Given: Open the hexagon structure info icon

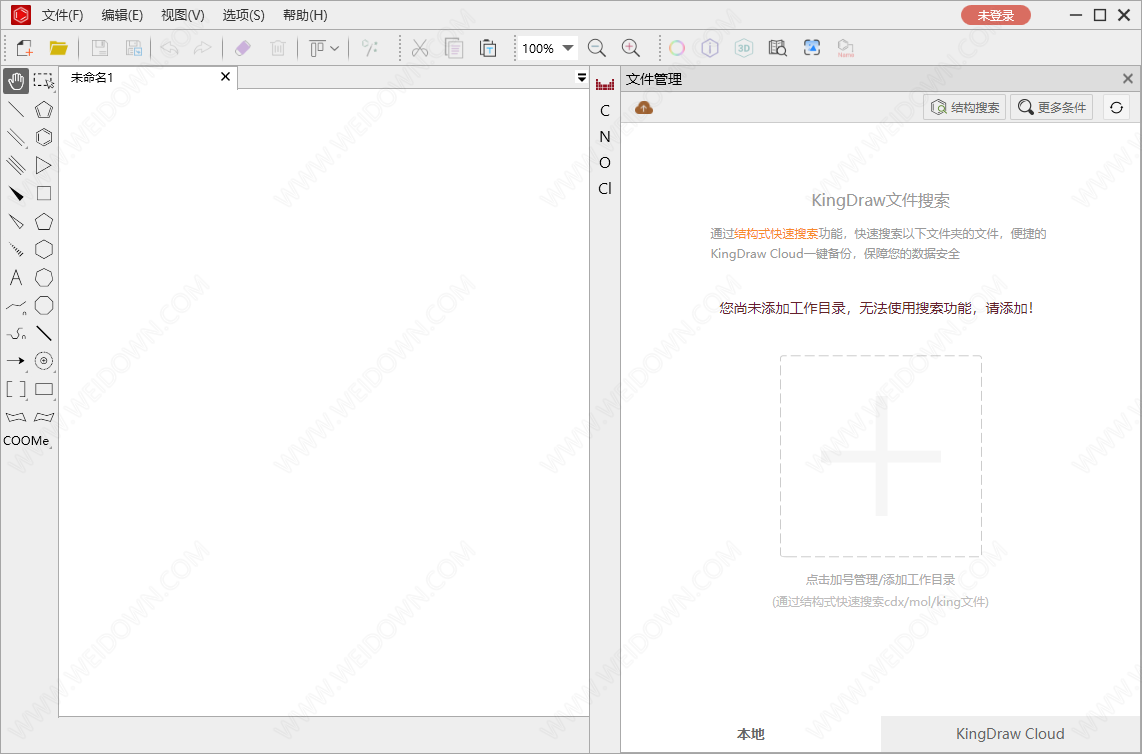Looking at the screenshot, I should point(710,48).
